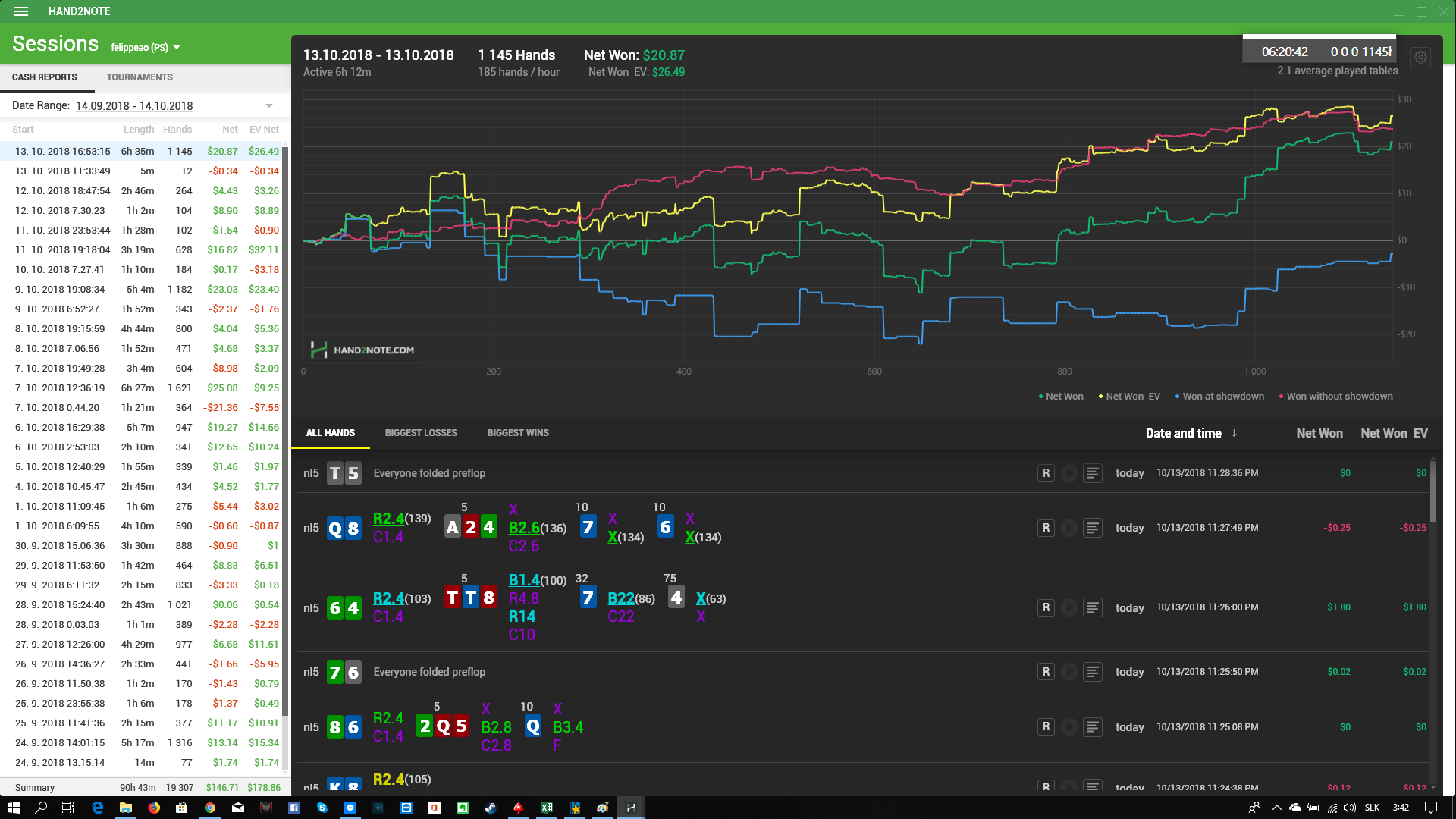
Task: Open File Explorer from the taskbar
Action: [x=126, y=808]
